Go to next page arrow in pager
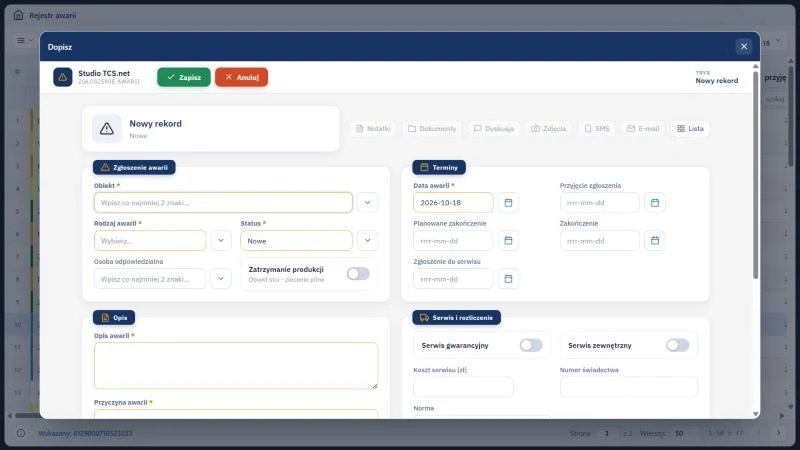Screen dimensions: 800x450 (x=779, y=433)
